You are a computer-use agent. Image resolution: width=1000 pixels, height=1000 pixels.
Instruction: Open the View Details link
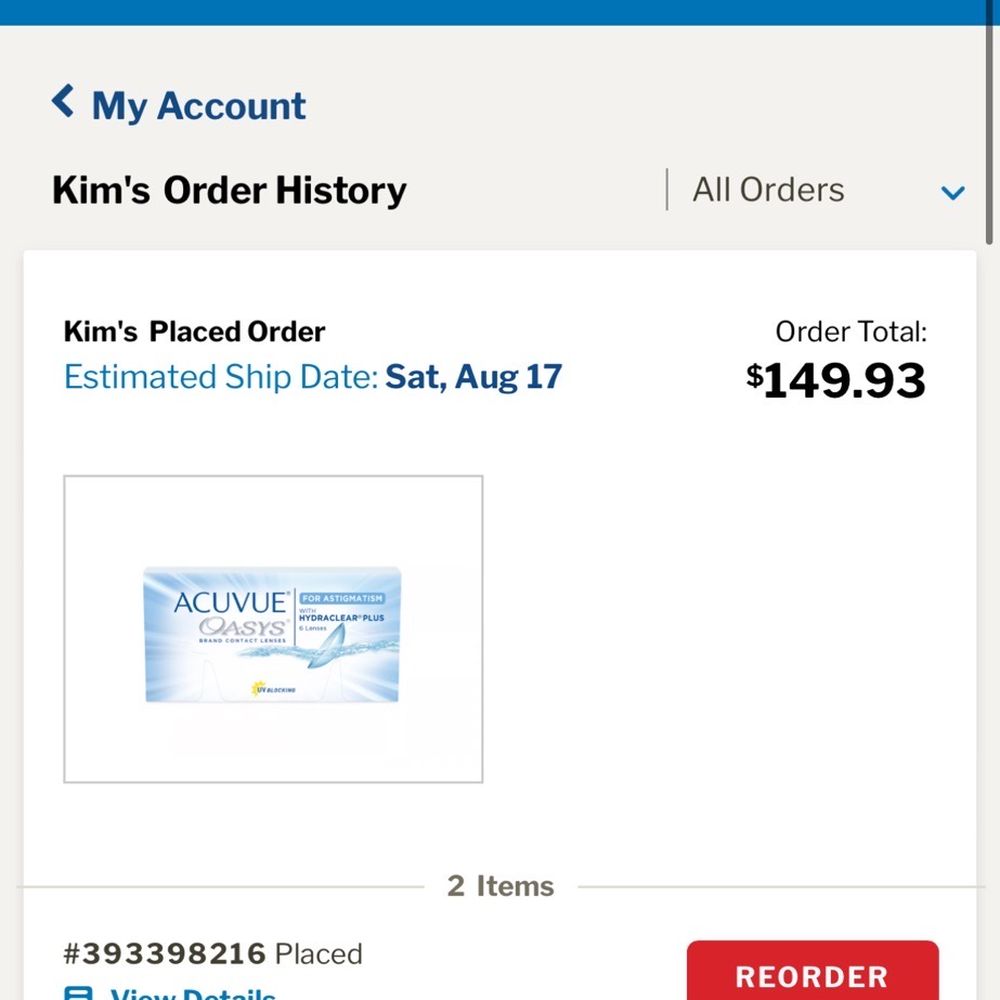click(193, 992)
